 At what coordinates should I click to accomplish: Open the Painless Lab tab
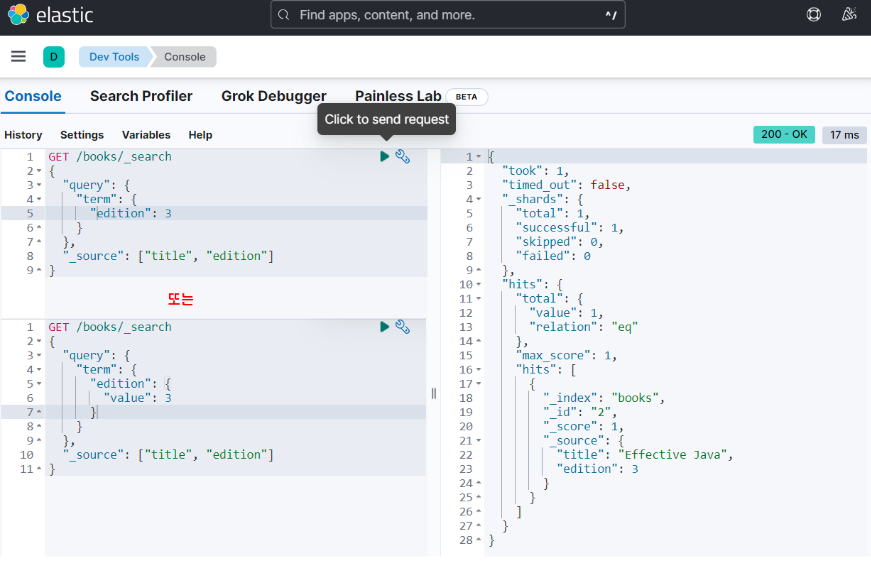[398, 96]
